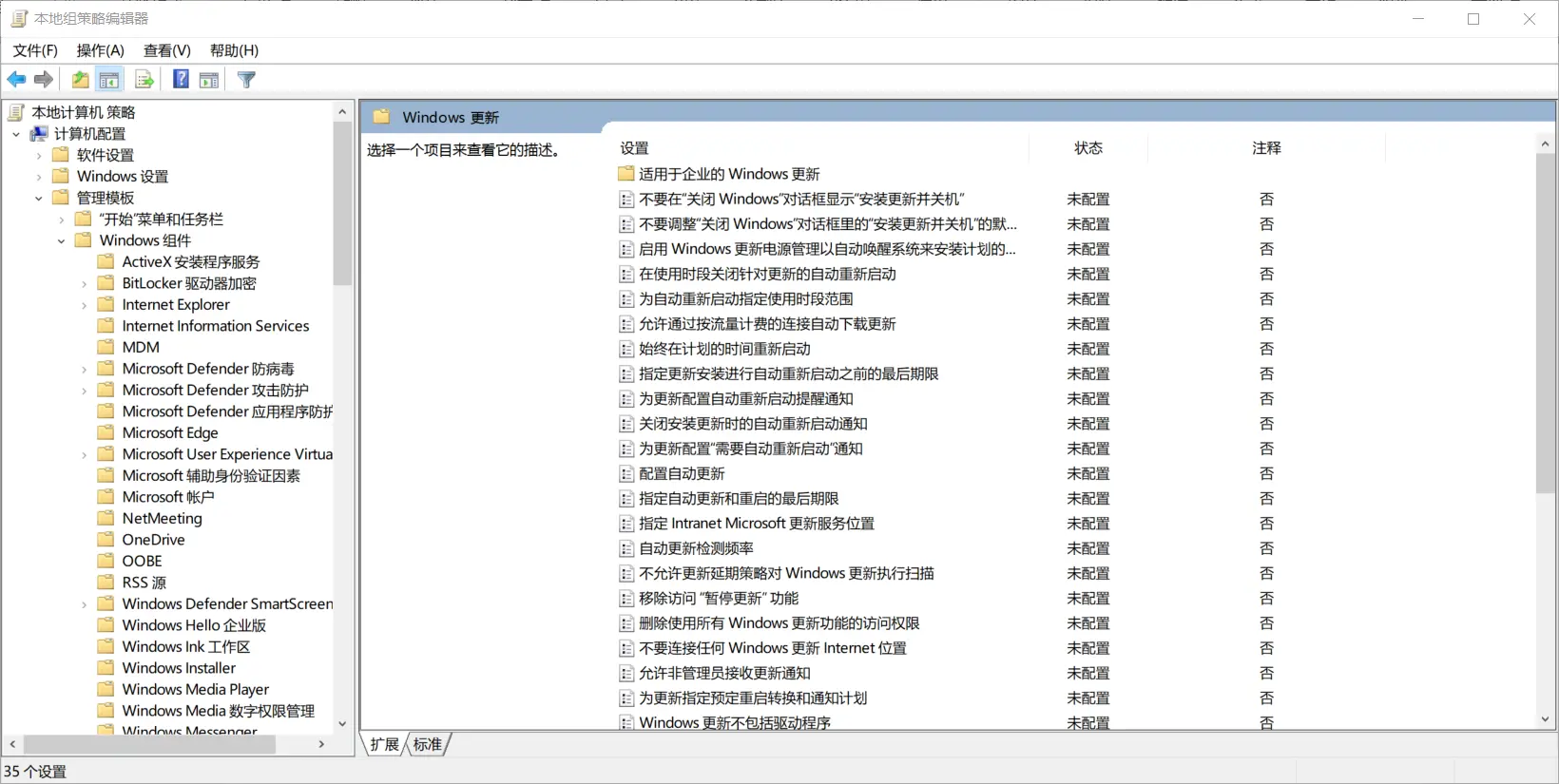Expand the Internet Explorer node
The width and height of the screenshot is (1559, 784).
(85, 305)
